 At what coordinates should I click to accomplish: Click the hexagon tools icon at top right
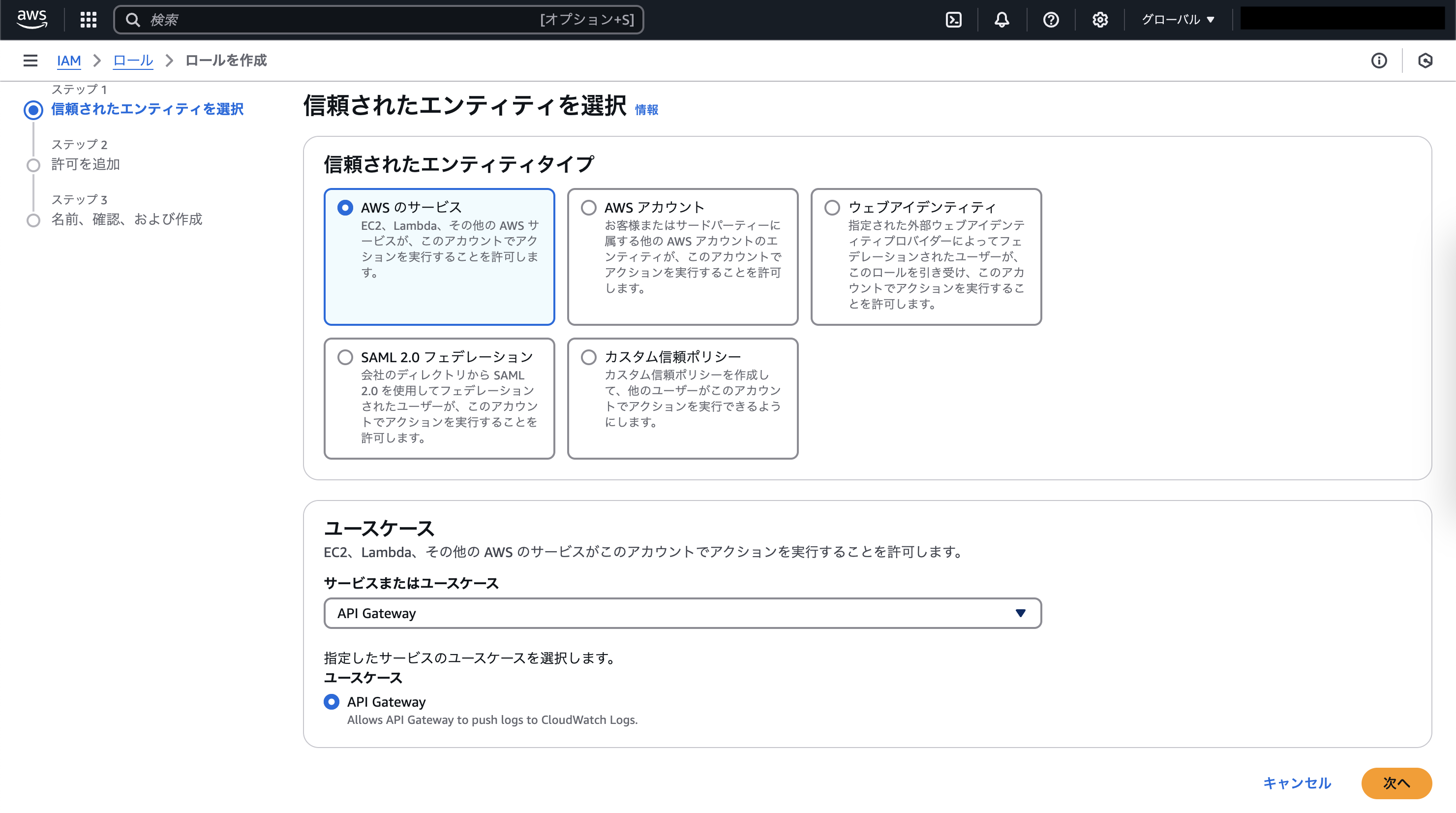pyautogui.click(x=1426, y=61)
